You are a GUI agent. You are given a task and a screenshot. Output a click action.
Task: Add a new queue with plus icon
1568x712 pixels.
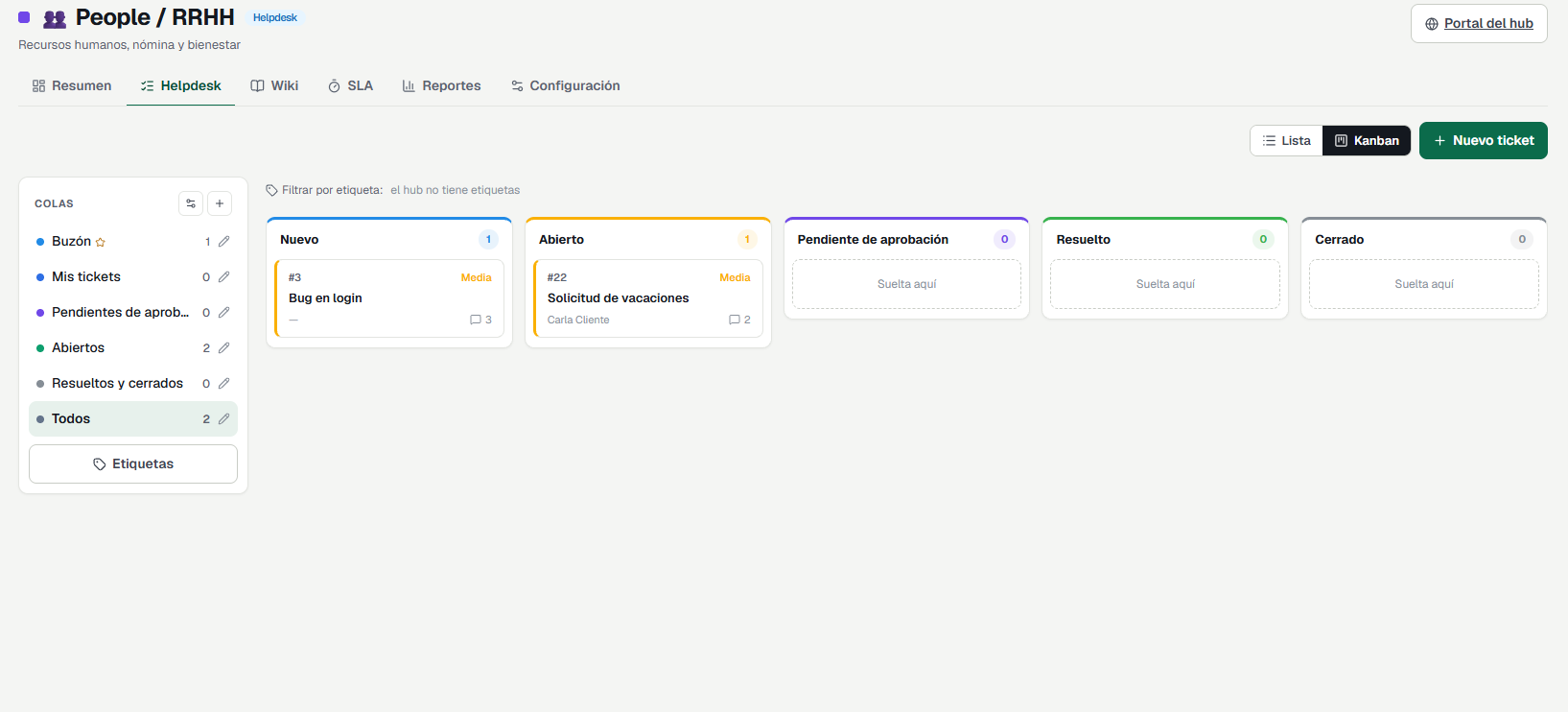(x=220, y=203)
